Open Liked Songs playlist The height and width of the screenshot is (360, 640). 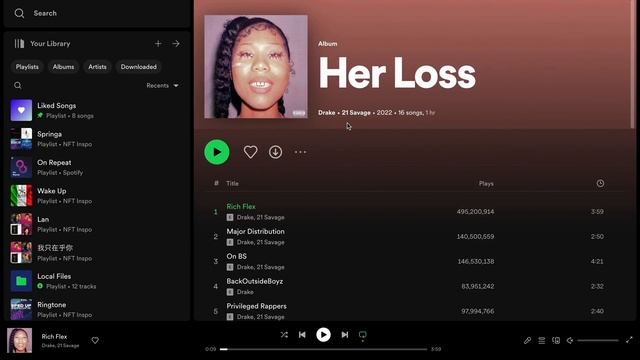click(97, 110)
